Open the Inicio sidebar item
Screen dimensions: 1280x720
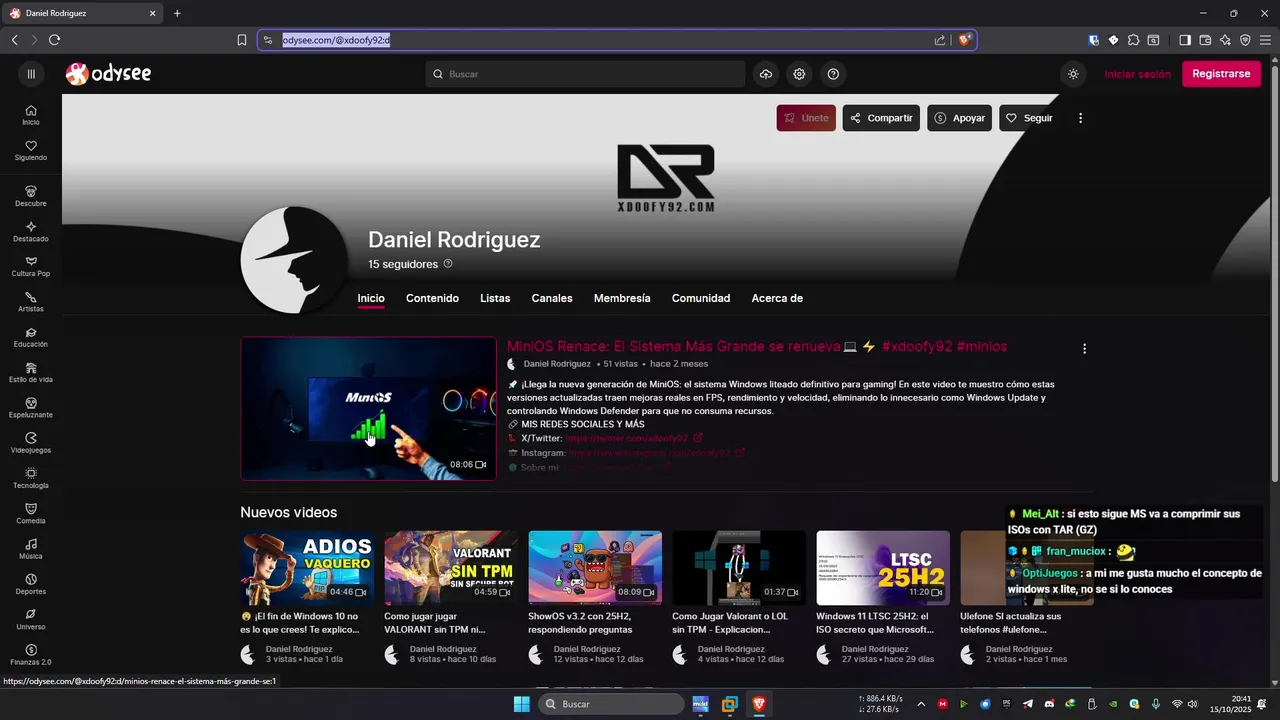31,115
